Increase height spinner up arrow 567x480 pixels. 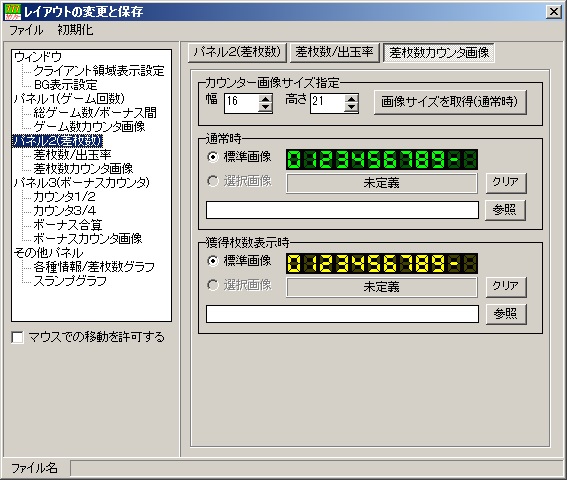(x=351, y=98)
